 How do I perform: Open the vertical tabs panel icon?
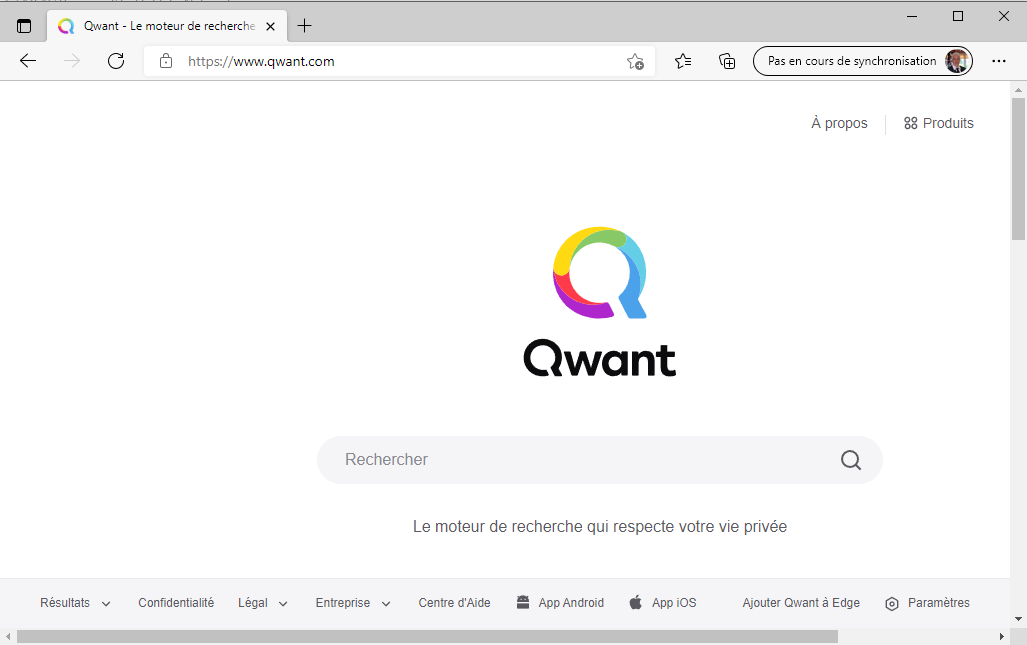pyautogui.click(x=24, y=26)
